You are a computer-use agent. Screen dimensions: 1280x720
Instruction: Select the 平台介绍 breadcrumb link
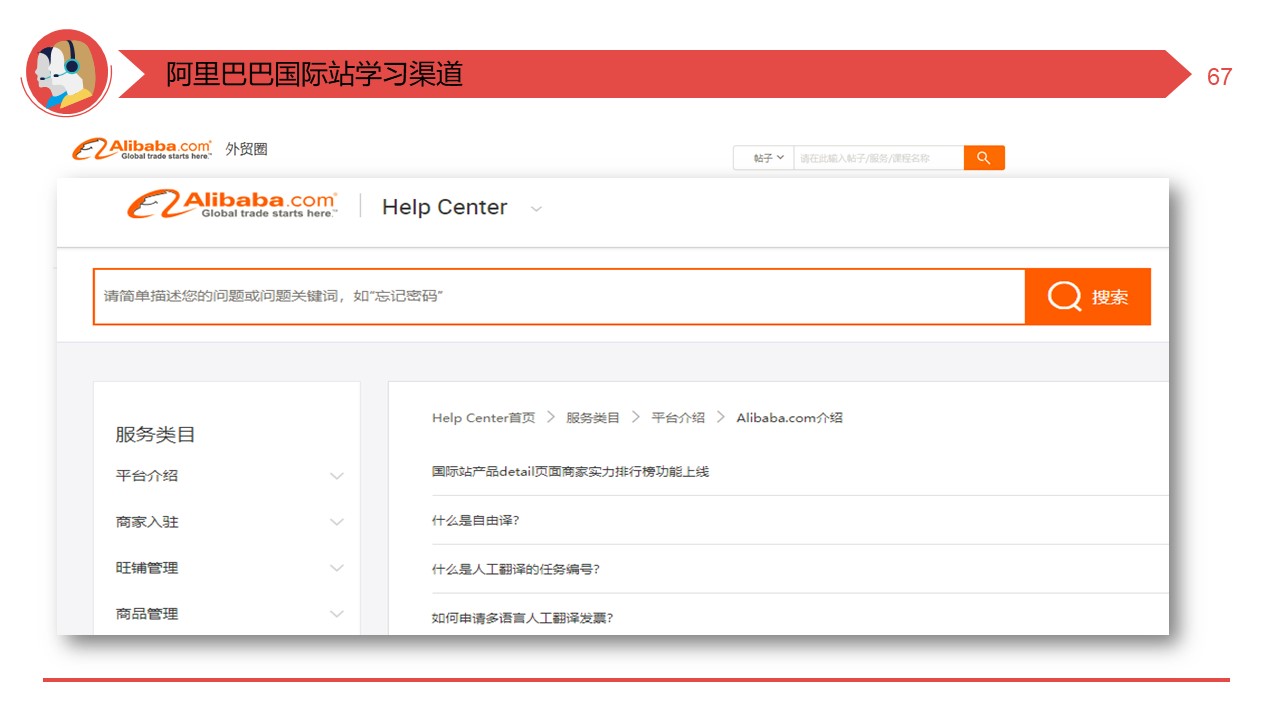678,418
